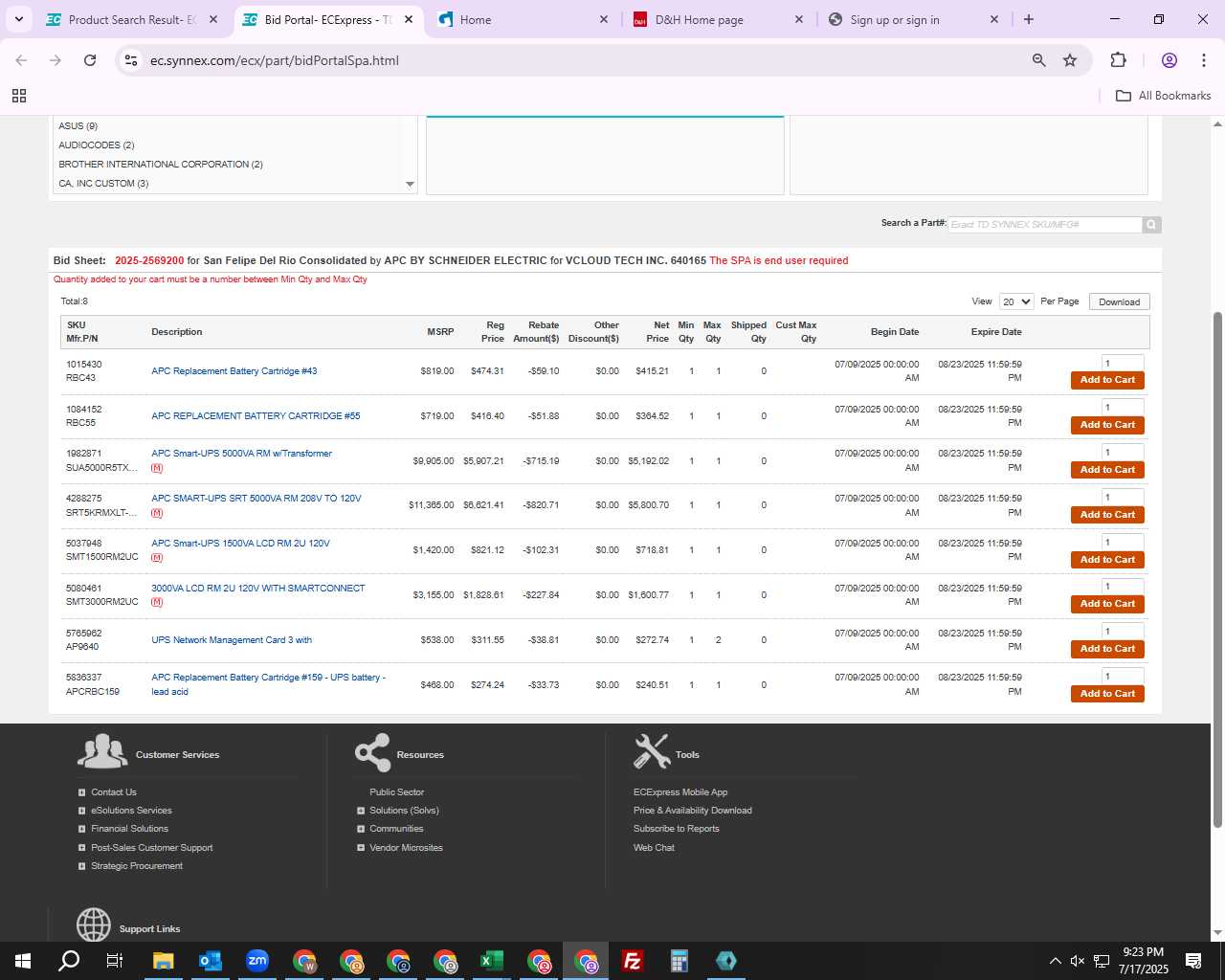The image size is (1225, 980).
Task: Add SMT1500RM2UC to cart
Action: (1107, 560)
